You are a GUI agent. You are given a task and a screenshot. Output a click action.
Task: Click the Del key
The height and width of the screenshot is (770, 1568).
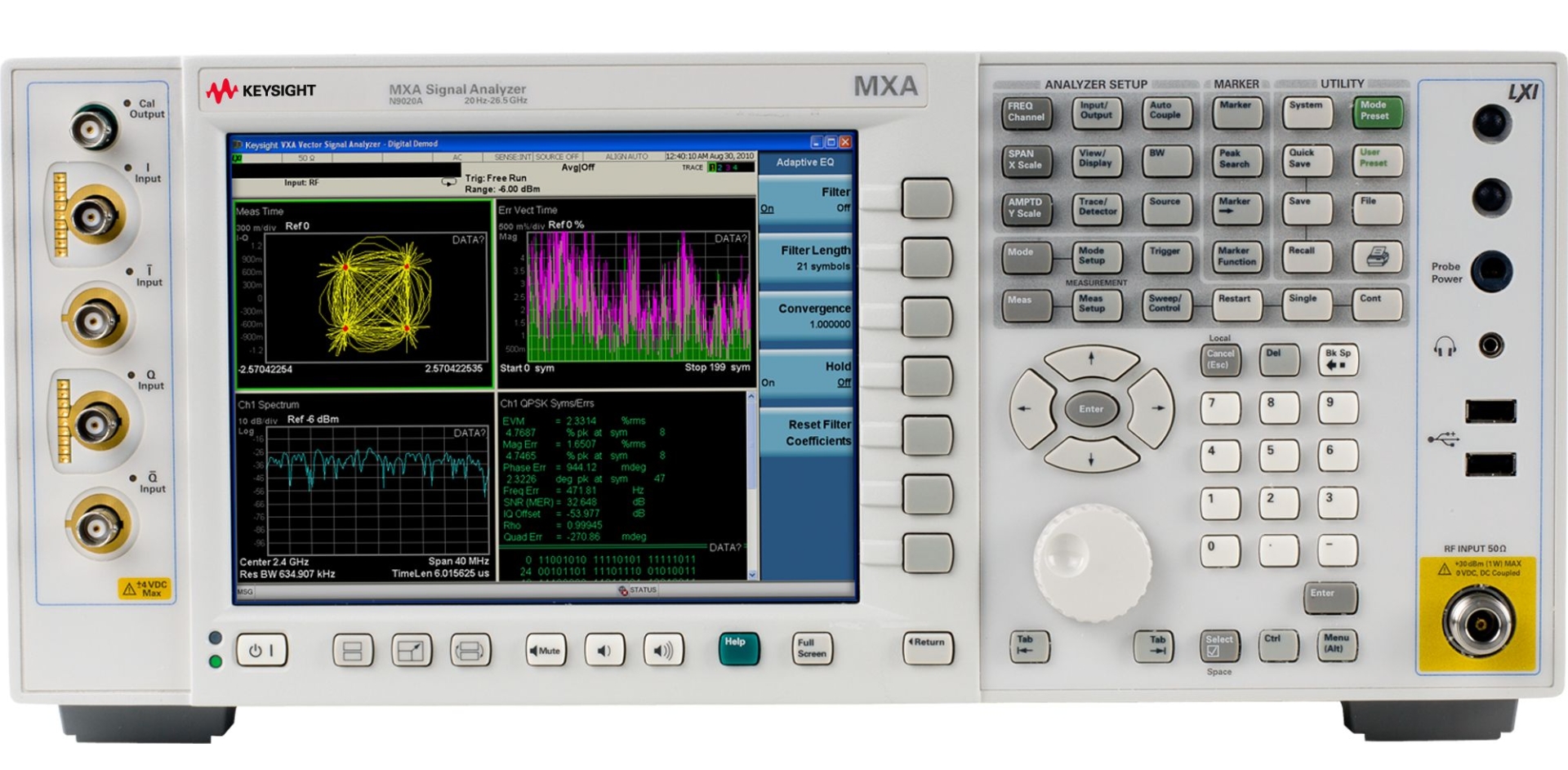pyautogui.click(x=1279, y=360)
